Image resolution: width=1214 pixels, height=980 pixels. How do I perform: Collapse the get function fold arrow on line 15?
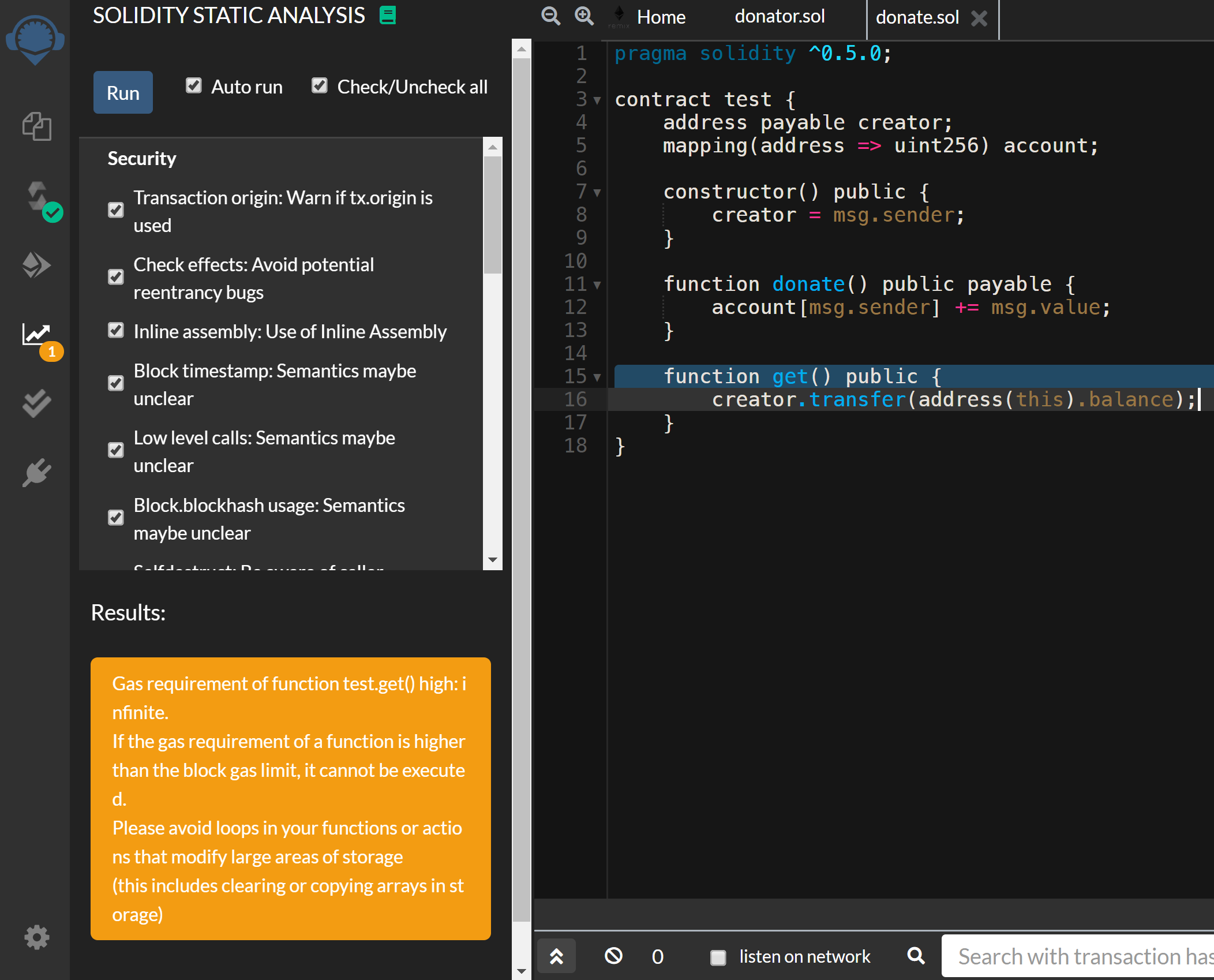pyautogui.click(x=597, y=377)
